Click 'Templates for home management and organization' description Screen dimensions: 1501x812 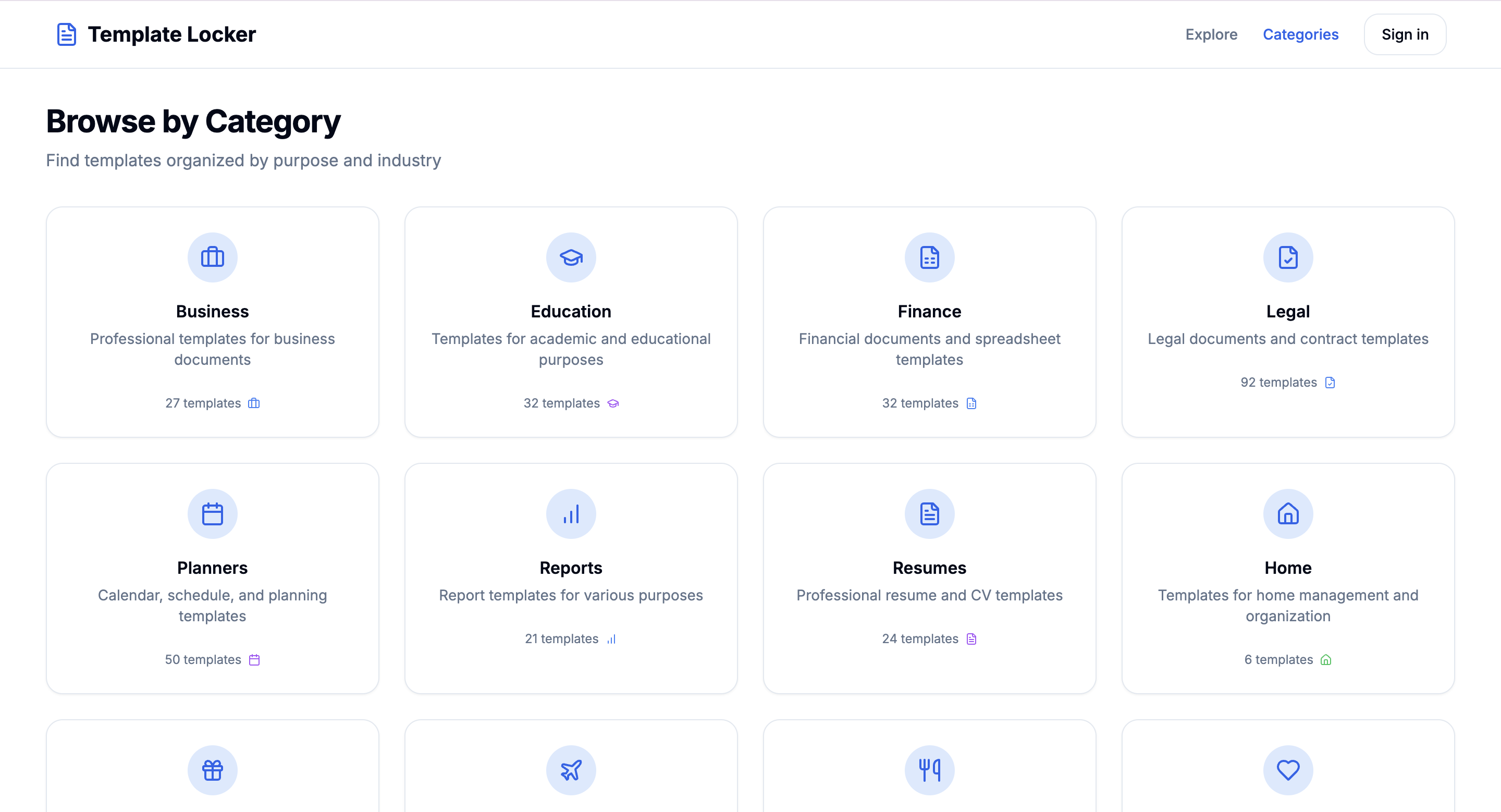pos(1288,605)
